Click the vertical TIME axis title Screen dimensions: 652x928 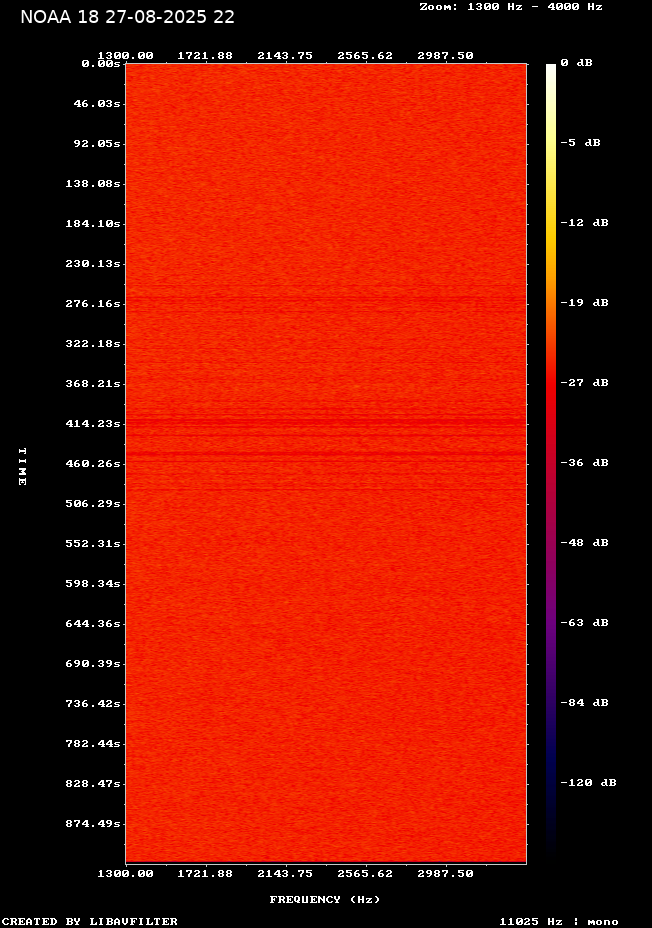click(x=22, y=467)
